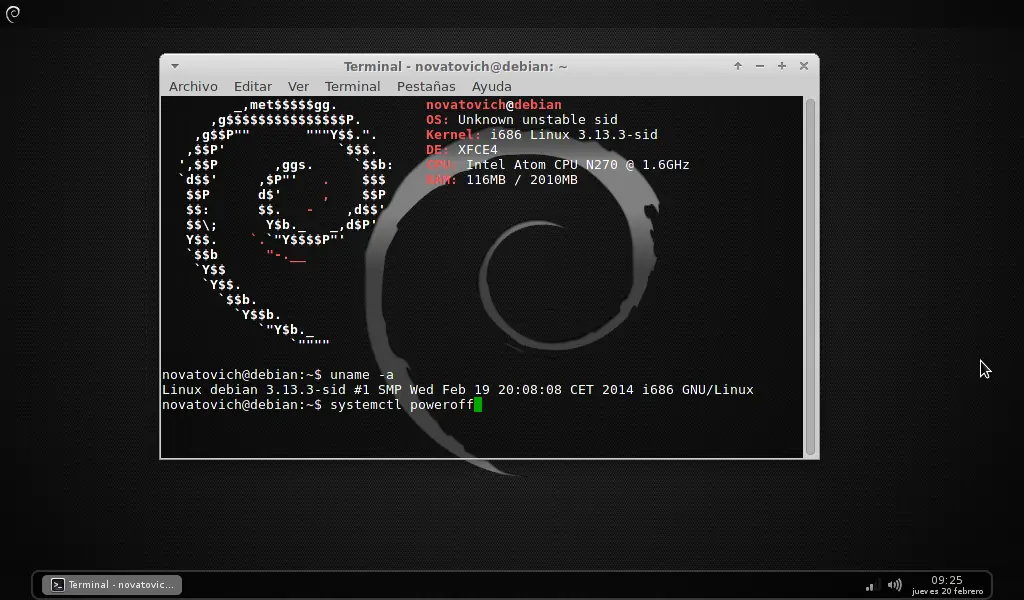This screenshot has height=600, width=1024.
Task: Click the 'uname -a' command text
Action: [362, 375]
